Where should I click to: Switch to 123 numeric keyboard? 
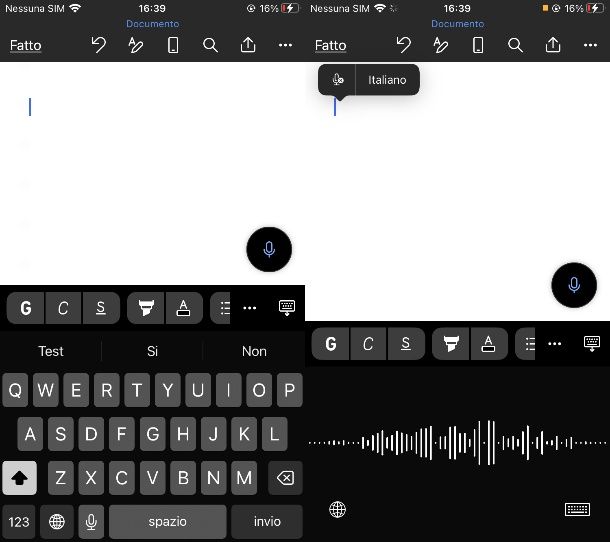click(19, 522)
